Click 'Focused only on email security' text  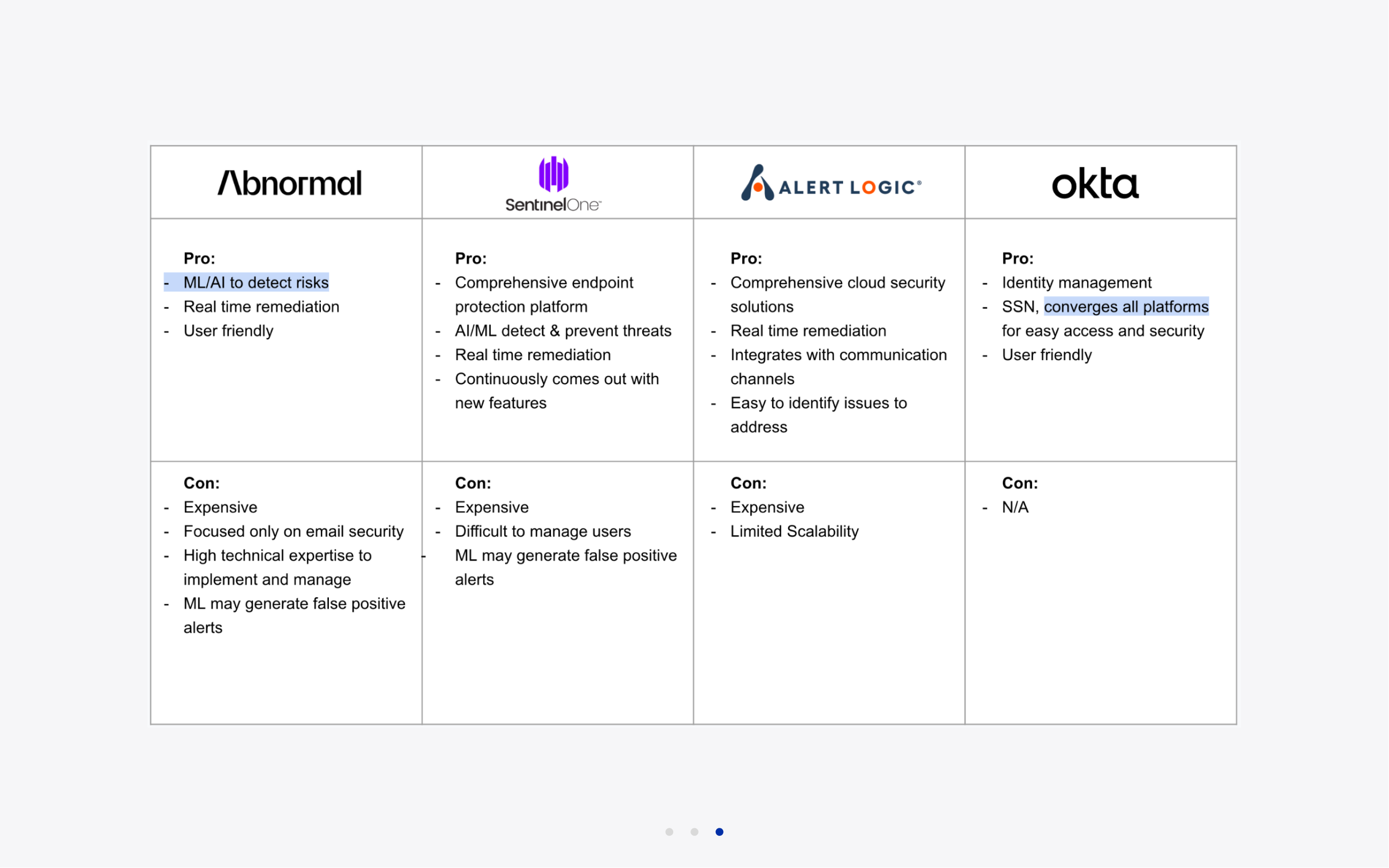293,532
